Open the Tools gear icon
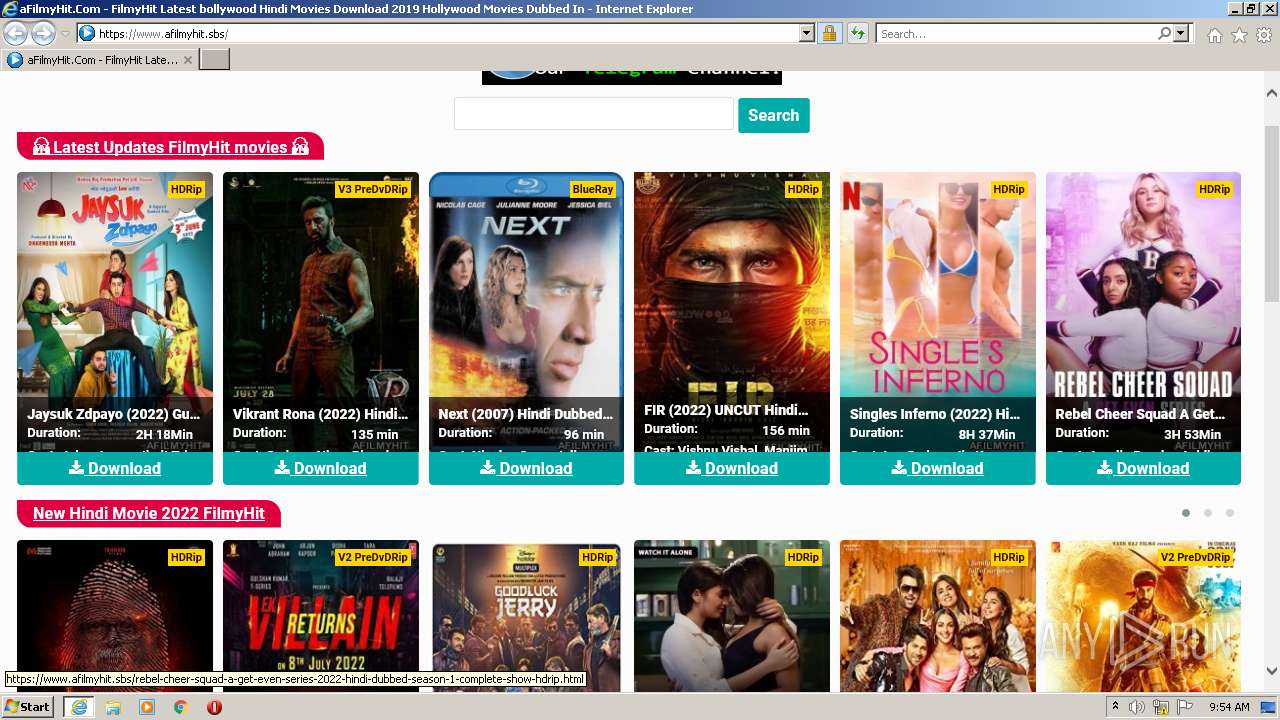This screenshot has height=720, width=1280. coord(1264,35)
